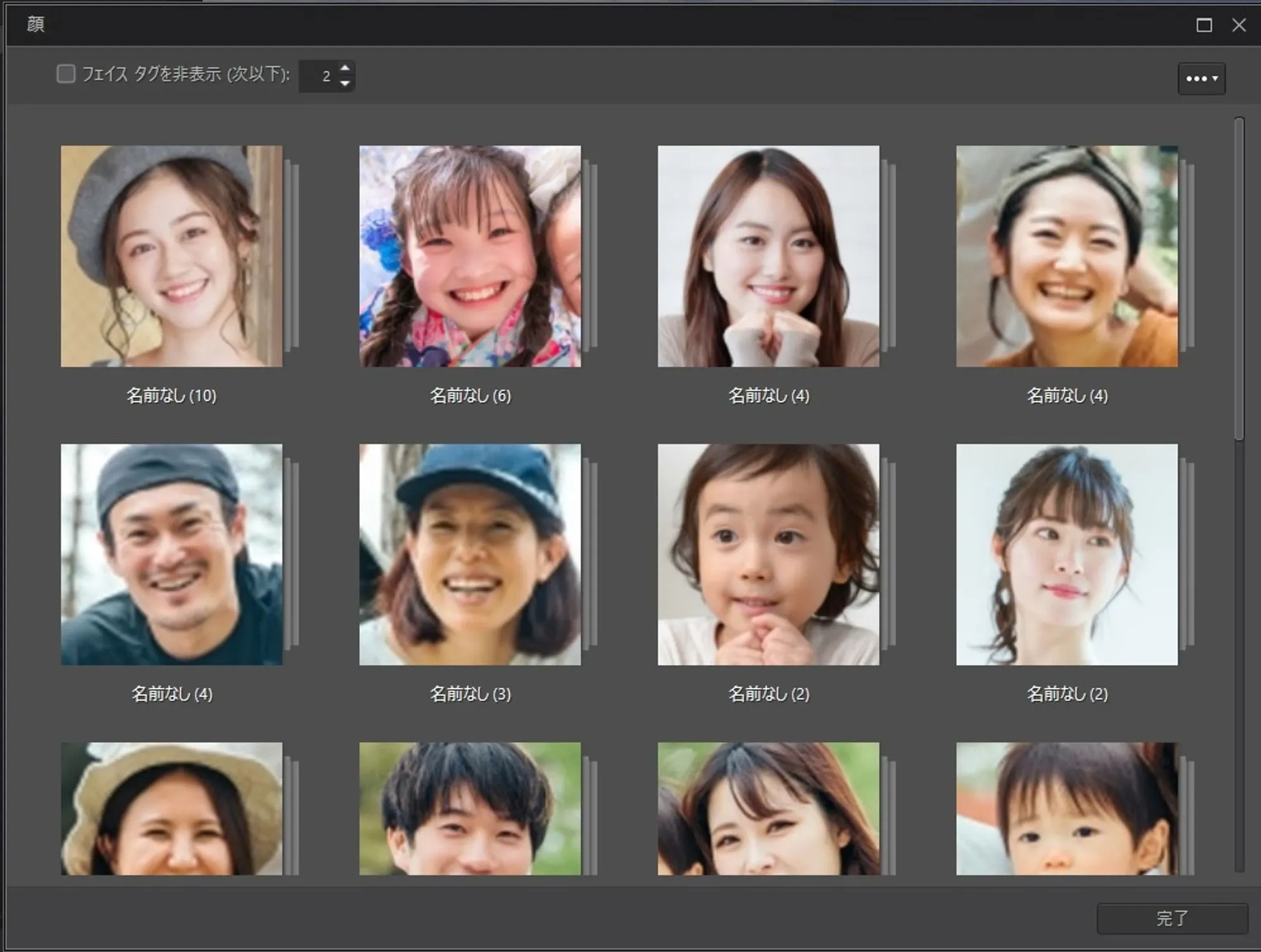This screenshot has height=952, width=1261.
Task: Select the ponytail woman looking sideways thumbnail
Action: pos(1067,555)
